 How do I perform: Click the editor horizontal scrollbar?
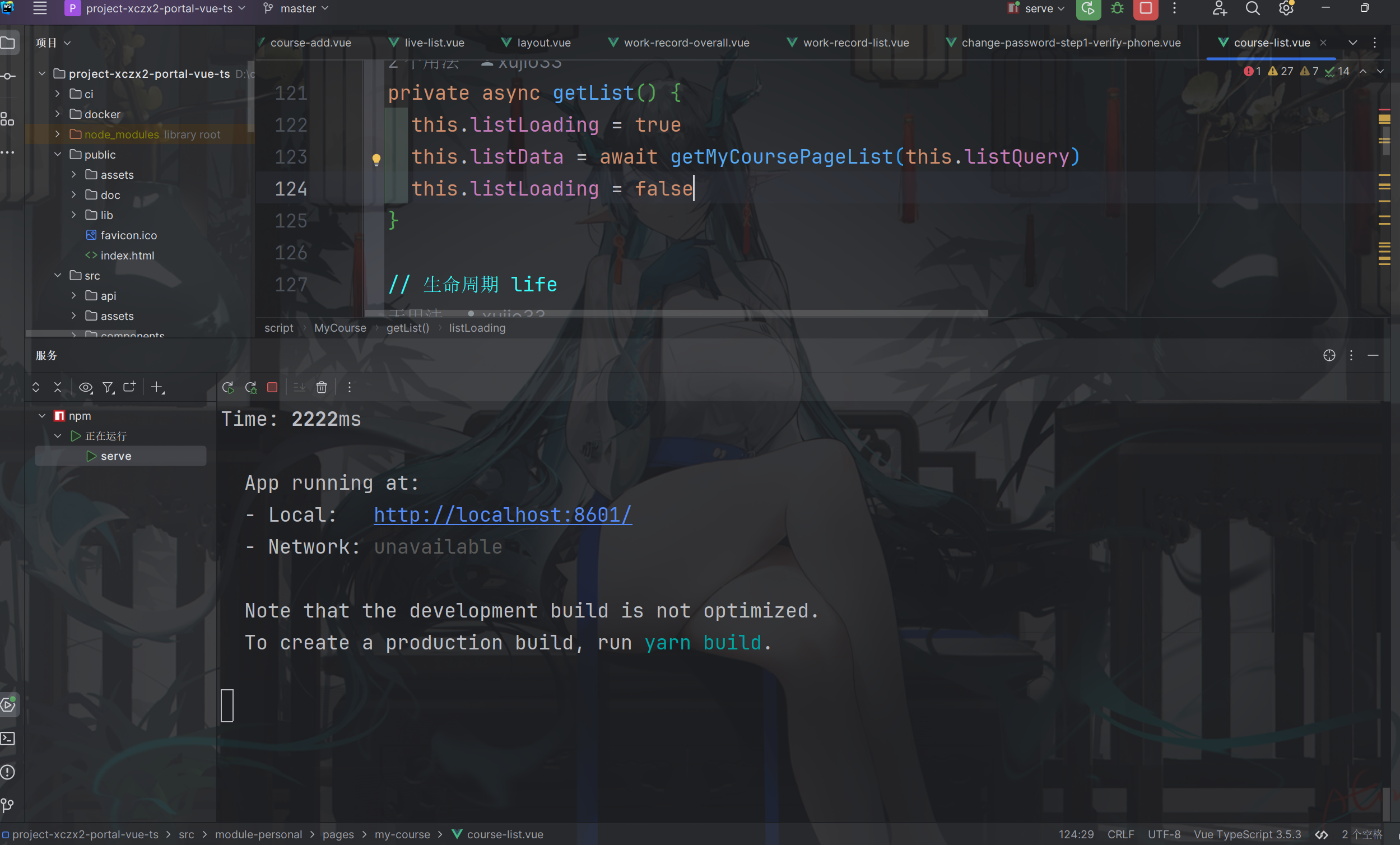click(x=676, y=313)
